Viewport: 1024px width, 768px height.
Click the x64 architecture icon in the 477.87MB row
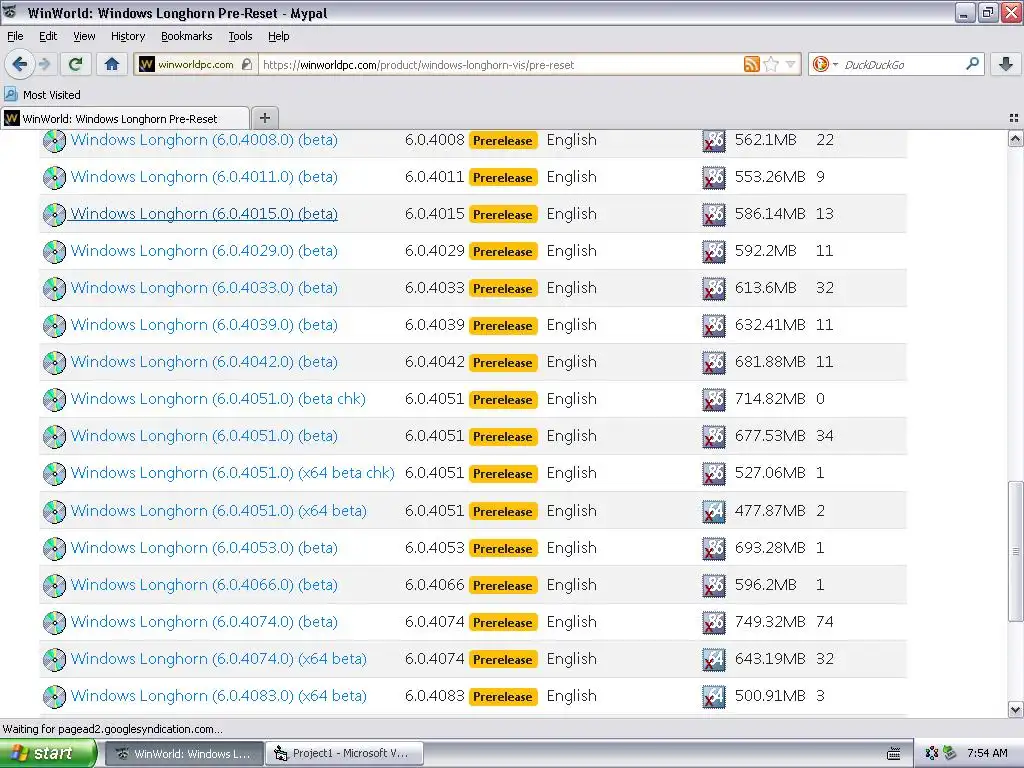click(x=714, y=511)
